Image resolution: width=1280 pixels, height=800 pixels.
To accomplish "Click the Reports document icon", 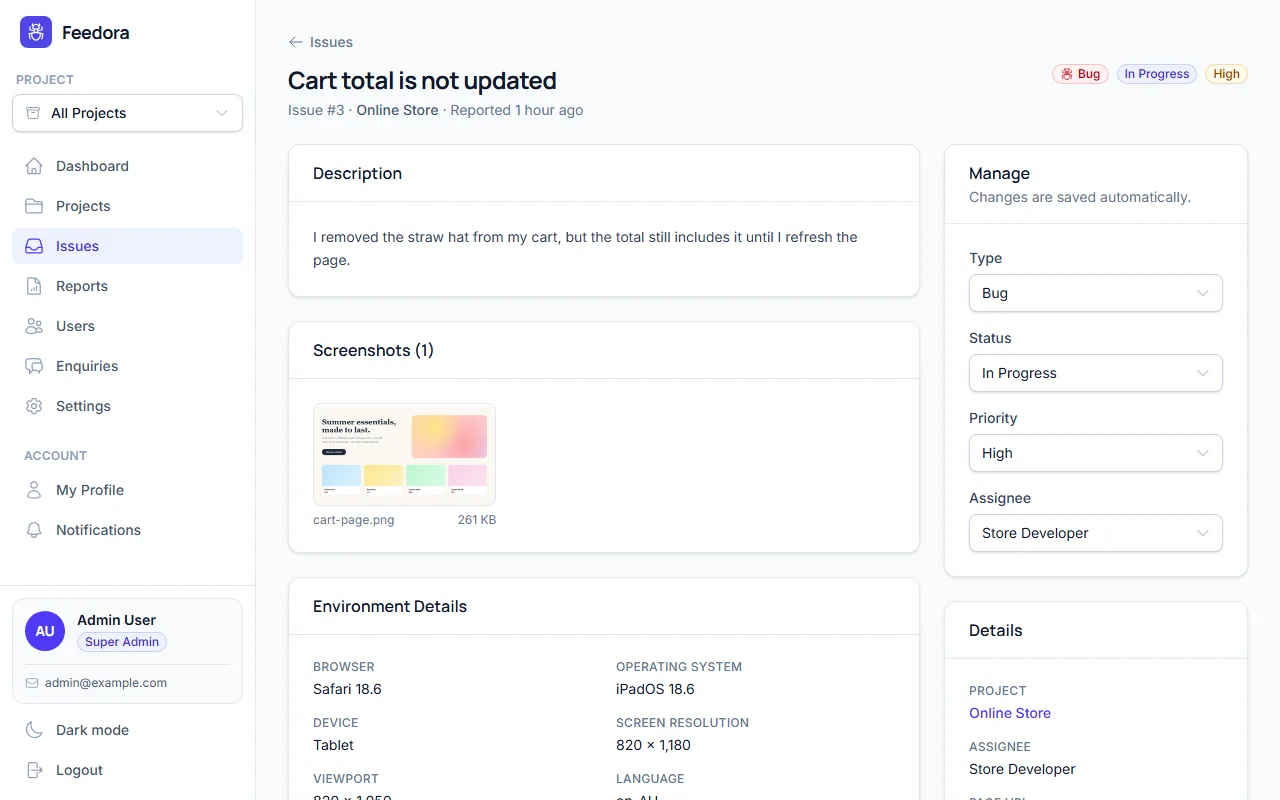I will click(x=34, y=286).
